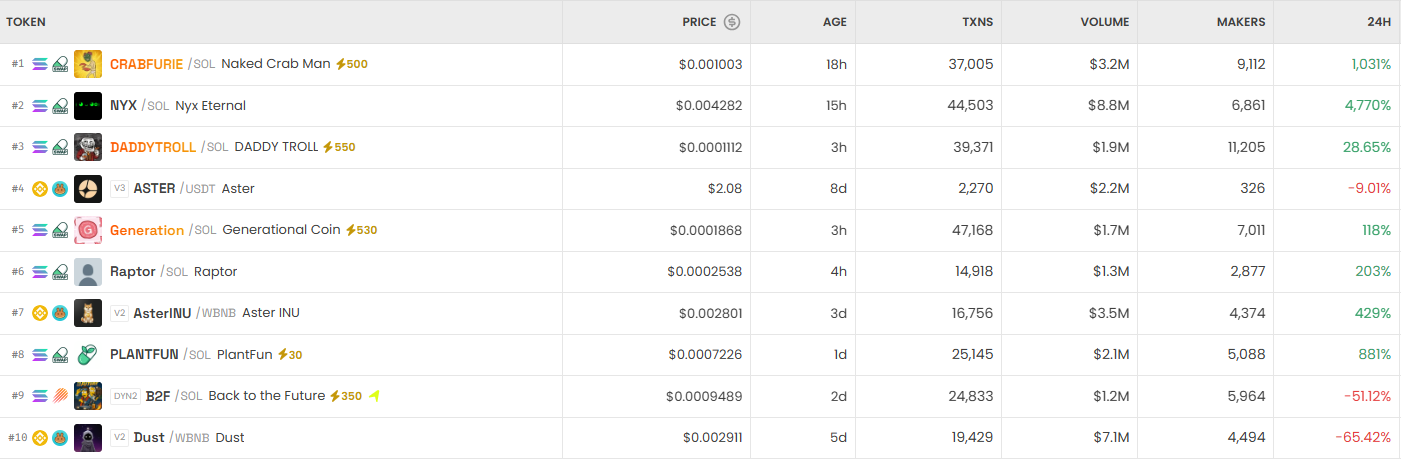Sort table by the AGE column header

(x=835, y=22)
